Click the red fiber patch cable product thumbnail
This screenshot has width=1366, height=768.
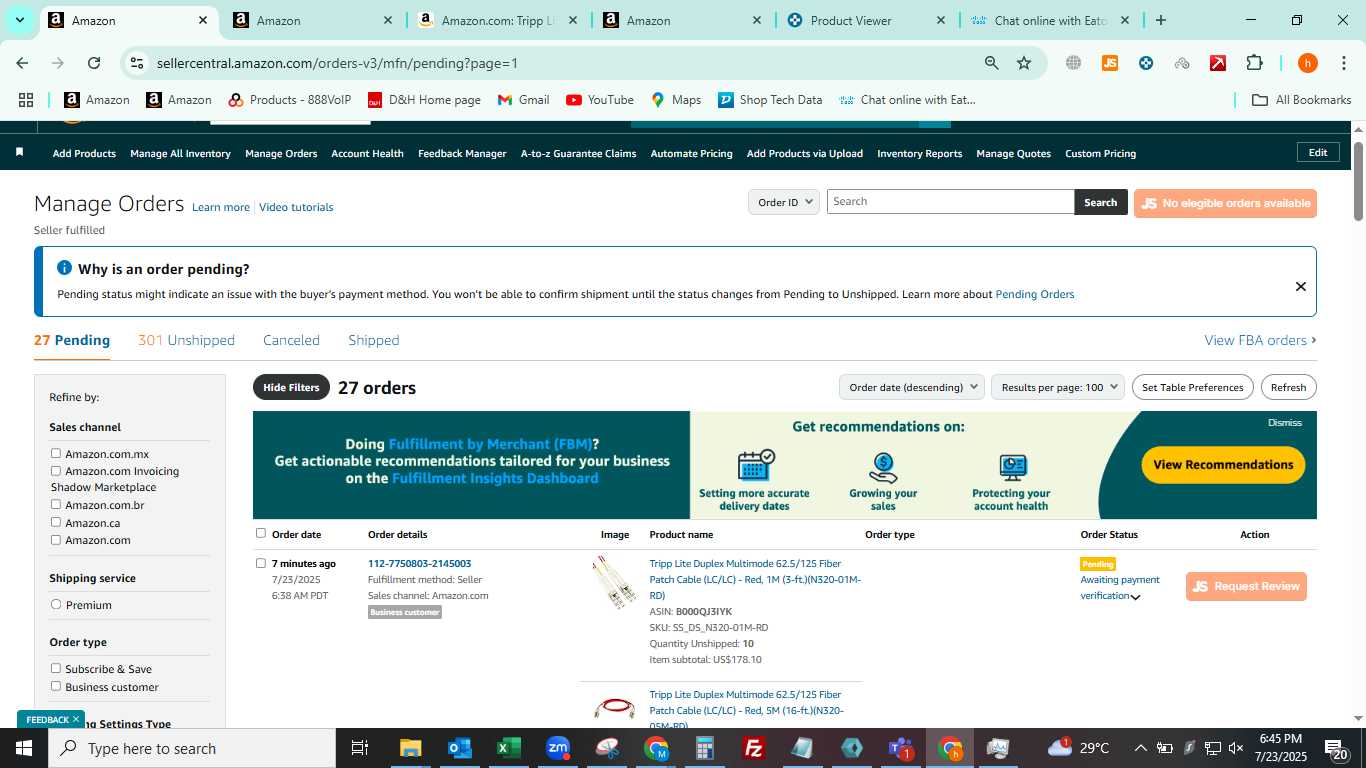[614, 708]
